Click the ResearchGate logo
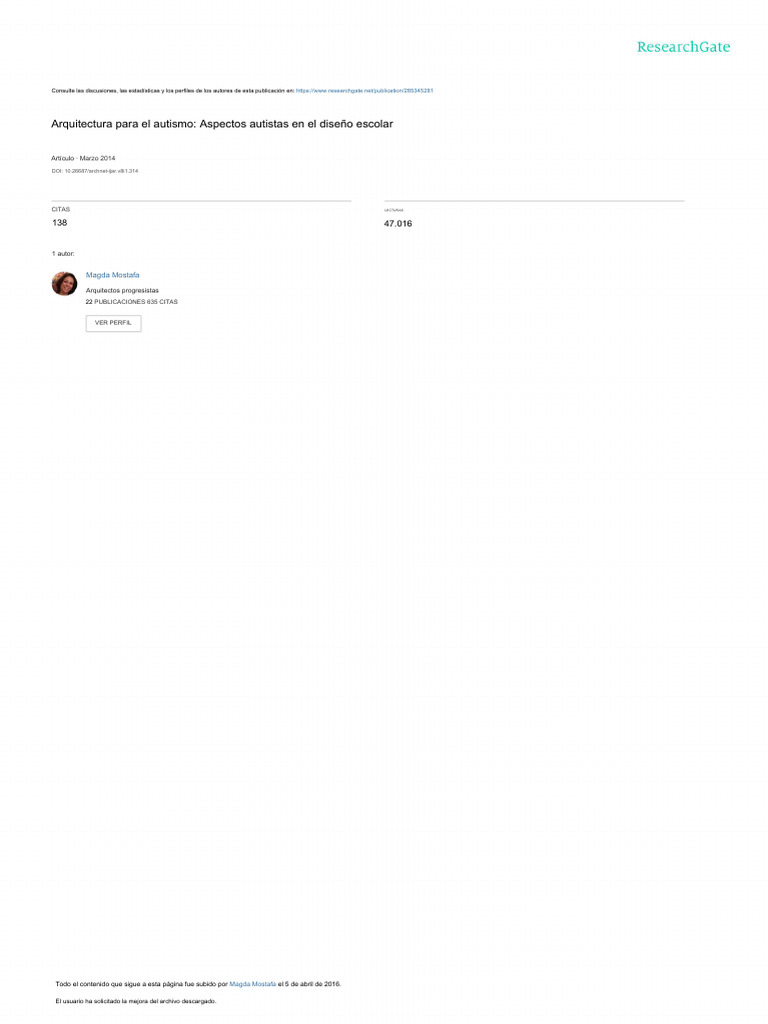This screenshot has width=768, height=1024. (683, 47)
